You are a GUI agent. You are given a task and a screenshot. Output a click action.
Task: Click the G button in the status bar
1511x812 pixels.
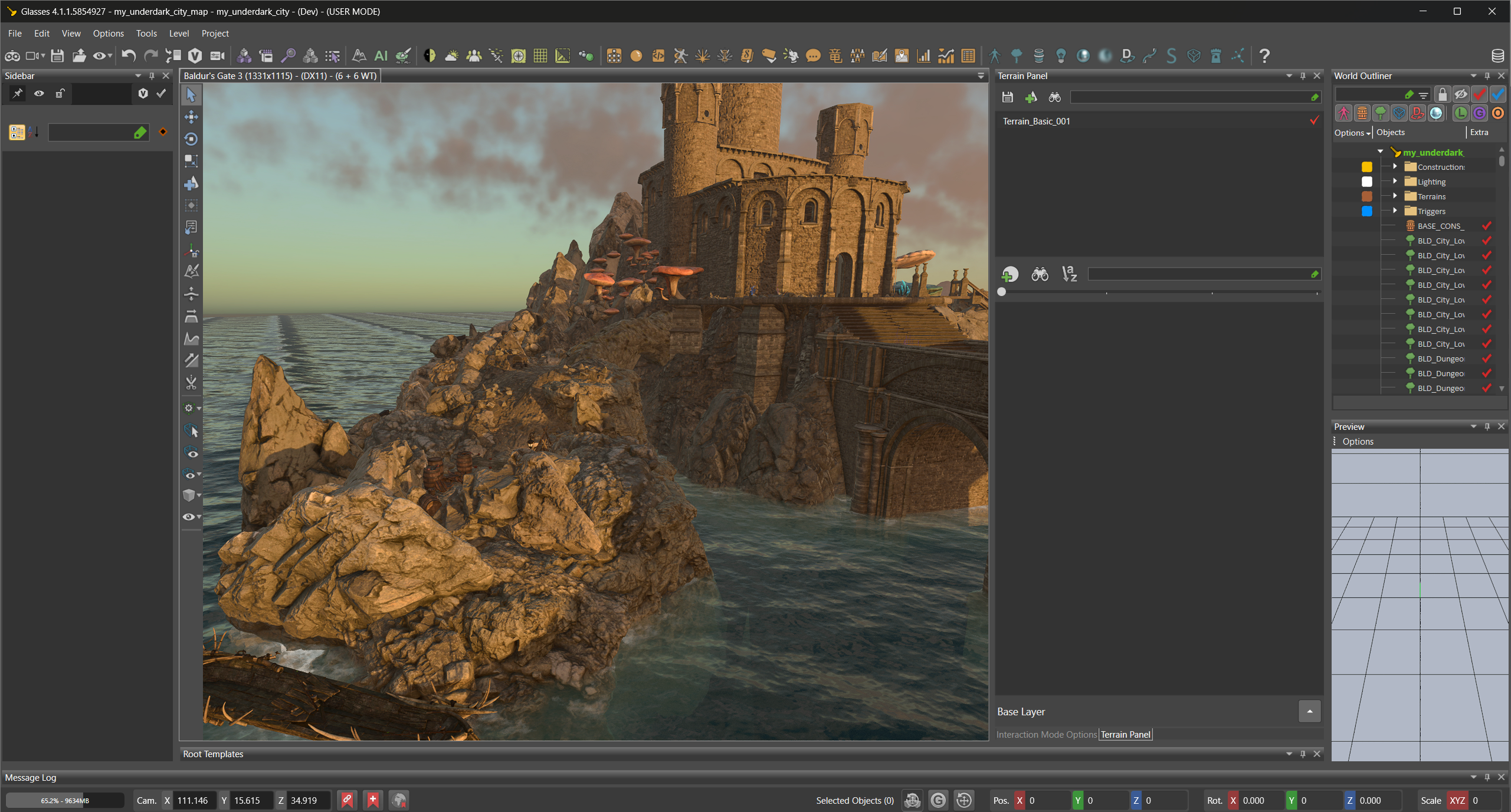point(938,800)
